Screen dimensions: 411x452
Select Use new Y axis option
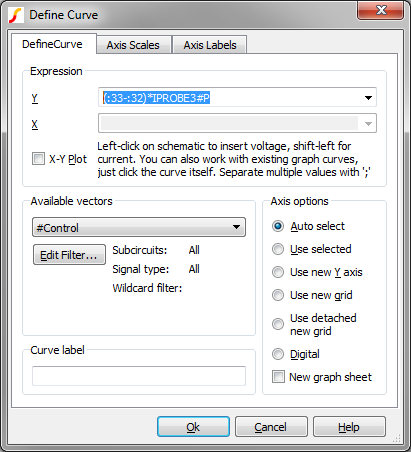tap(278, 272)
